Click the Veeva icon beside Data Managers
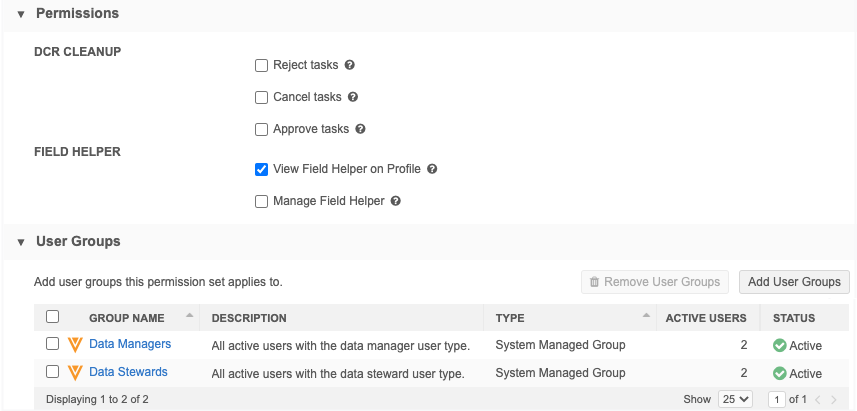Viewport: 857px width, 411px height. (75, 344)
